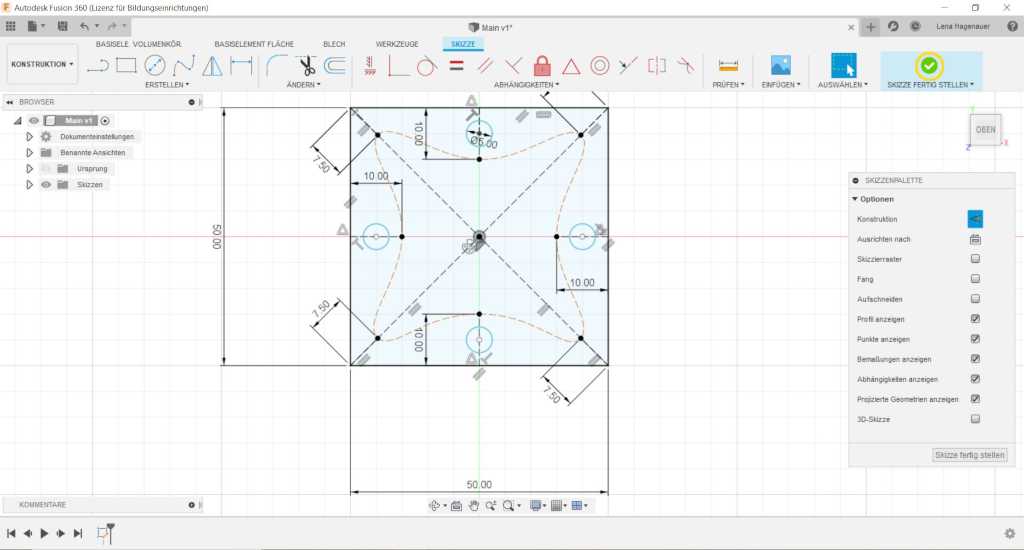The height and width of the screenshot is (550, 1024).
Task: Enable the 3D-Skizze checkbox
Action: pyautogui.click(x=975, y=419)
